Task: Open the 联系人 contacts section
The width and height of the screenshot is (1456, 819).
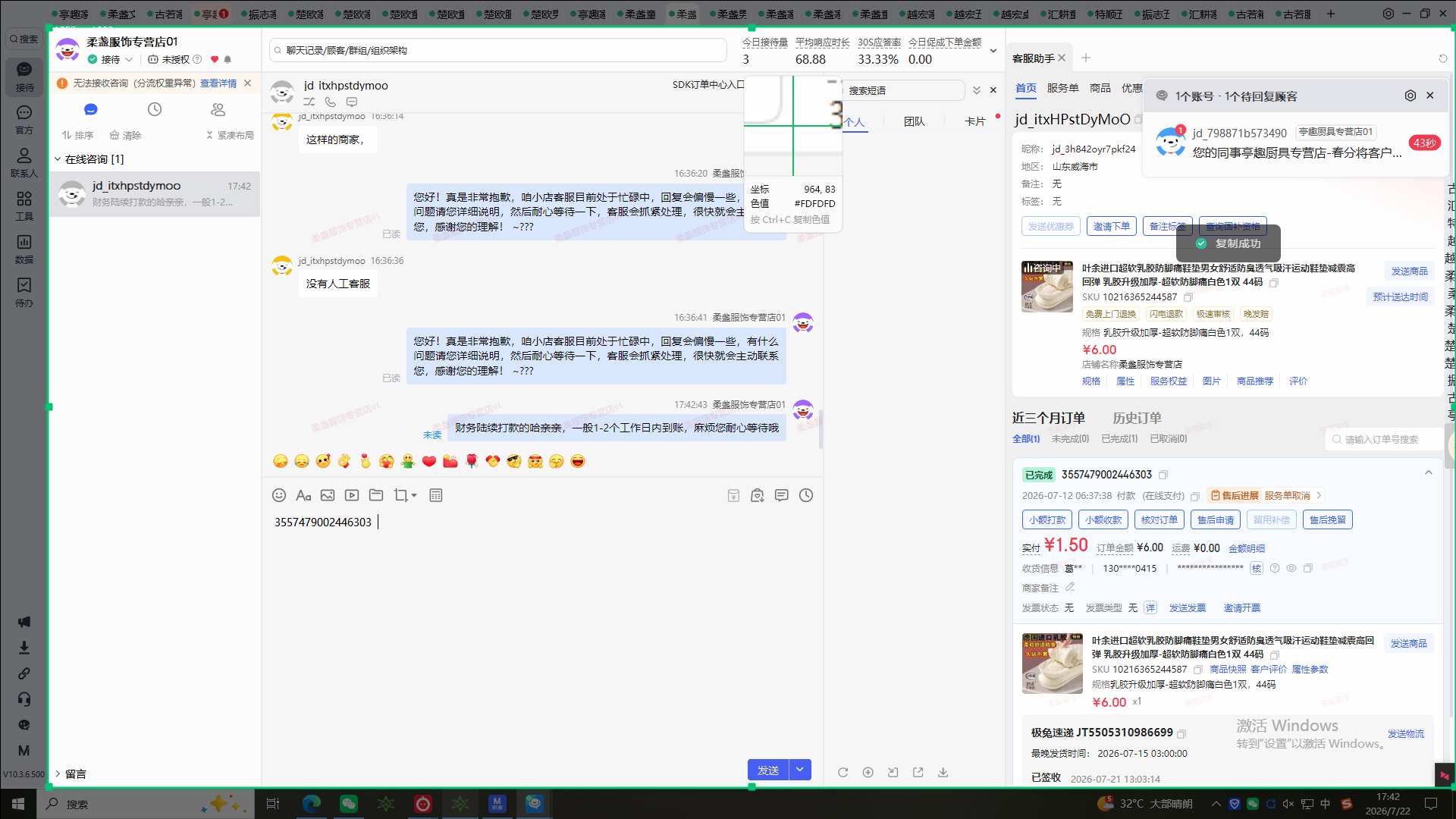Action: coord(24,163)
